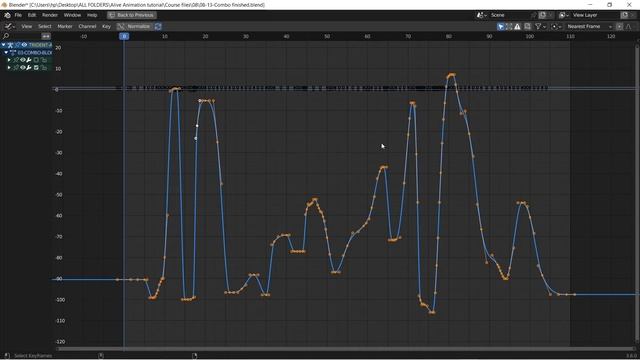Screen dimensions: 640x360
Task: Click the Select Keyframes status text
Action: click(x=33, y=356)
